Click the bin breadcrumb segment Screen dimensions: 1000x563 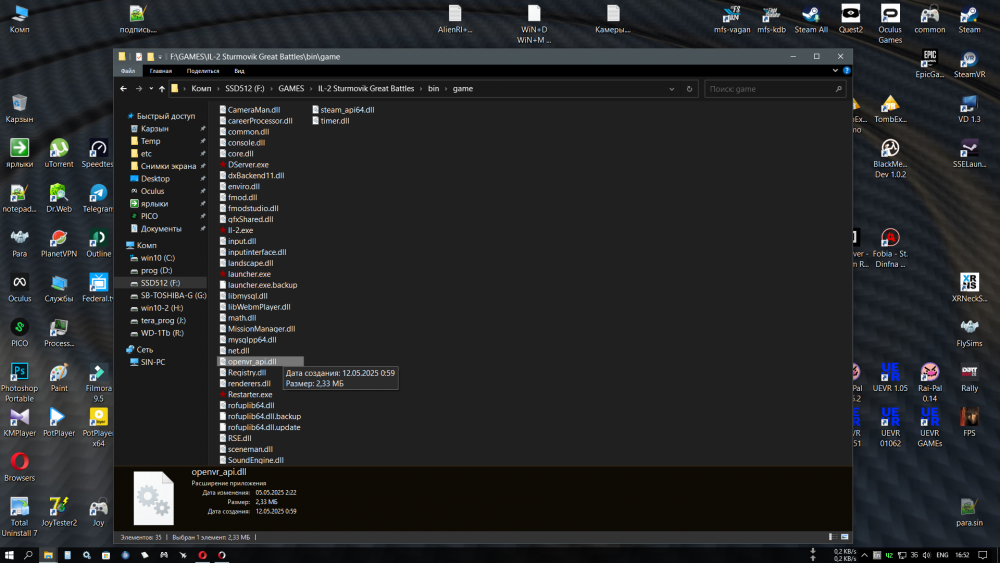pyautogui.click(x=433, y=89)
